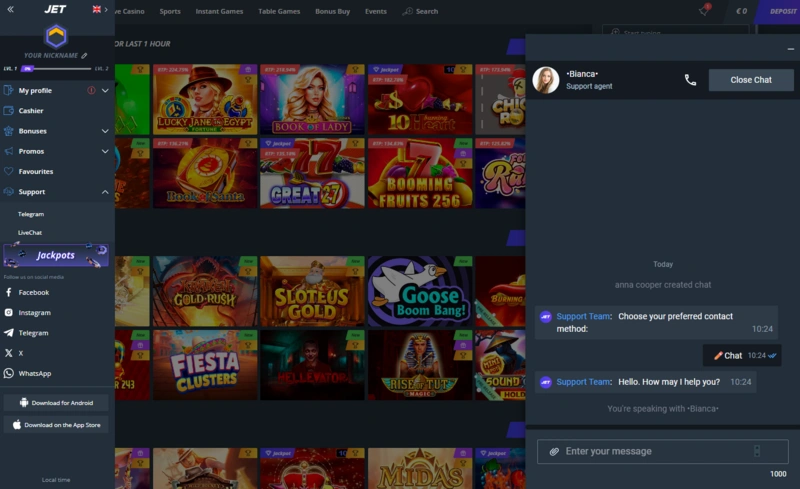Open Book of Lady game thumbnail
Image resolution: width=800 pixels, height=489 pixels.
[x=312, y=100]
